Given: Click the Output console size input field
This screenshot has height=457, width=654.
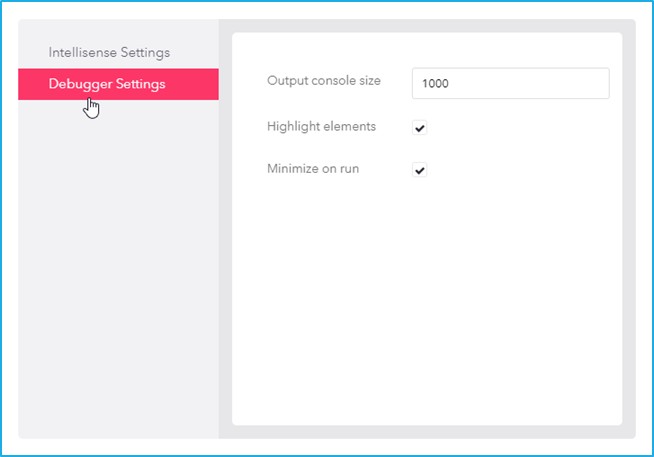Looking at the screenshot, I should [x=511, y=83].
